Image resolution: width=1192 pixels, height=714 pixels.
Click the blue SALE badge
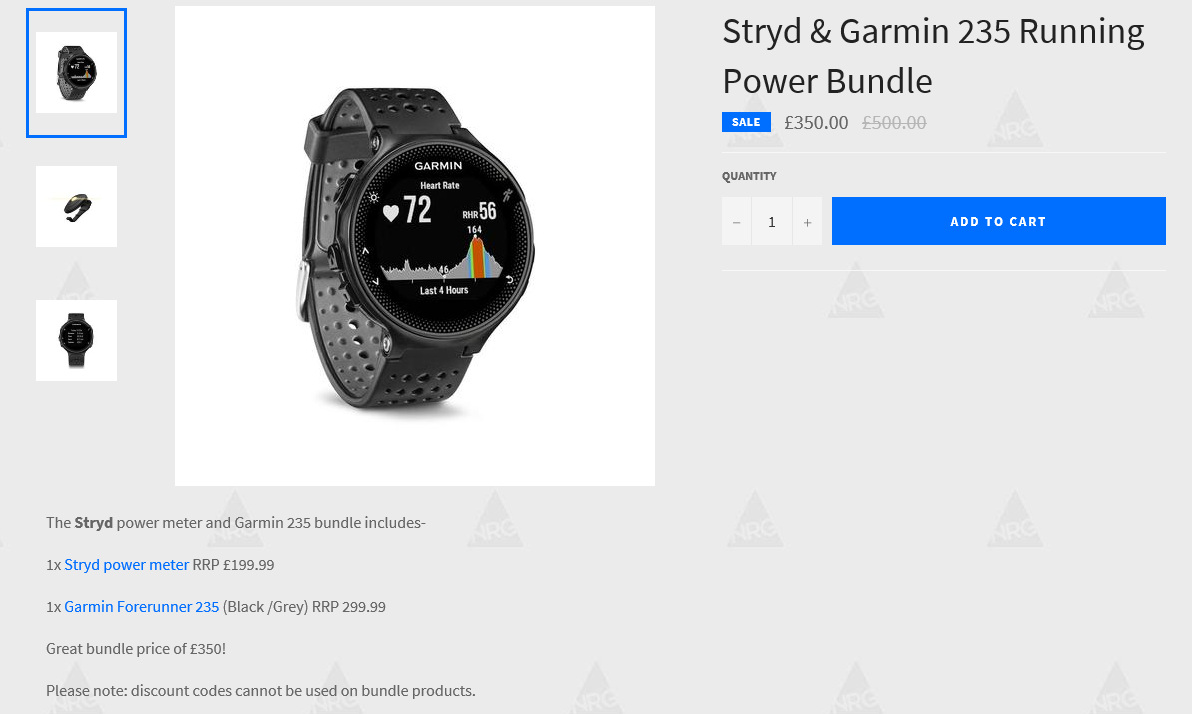(746, 122)
